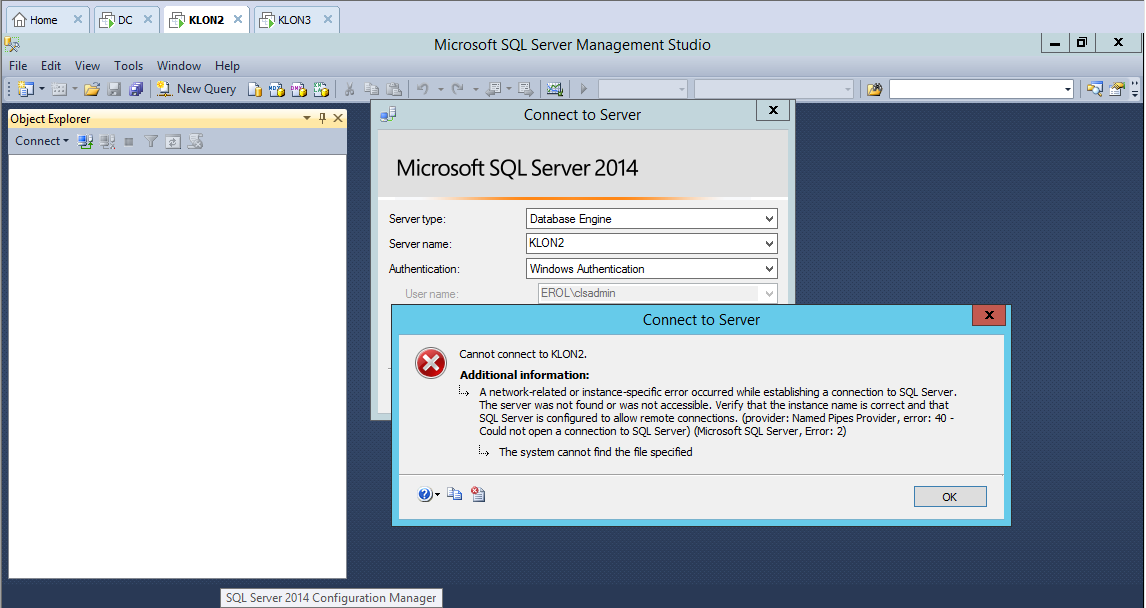
Task: Switch to the KLON3 tab
Action: pos(294,20)
